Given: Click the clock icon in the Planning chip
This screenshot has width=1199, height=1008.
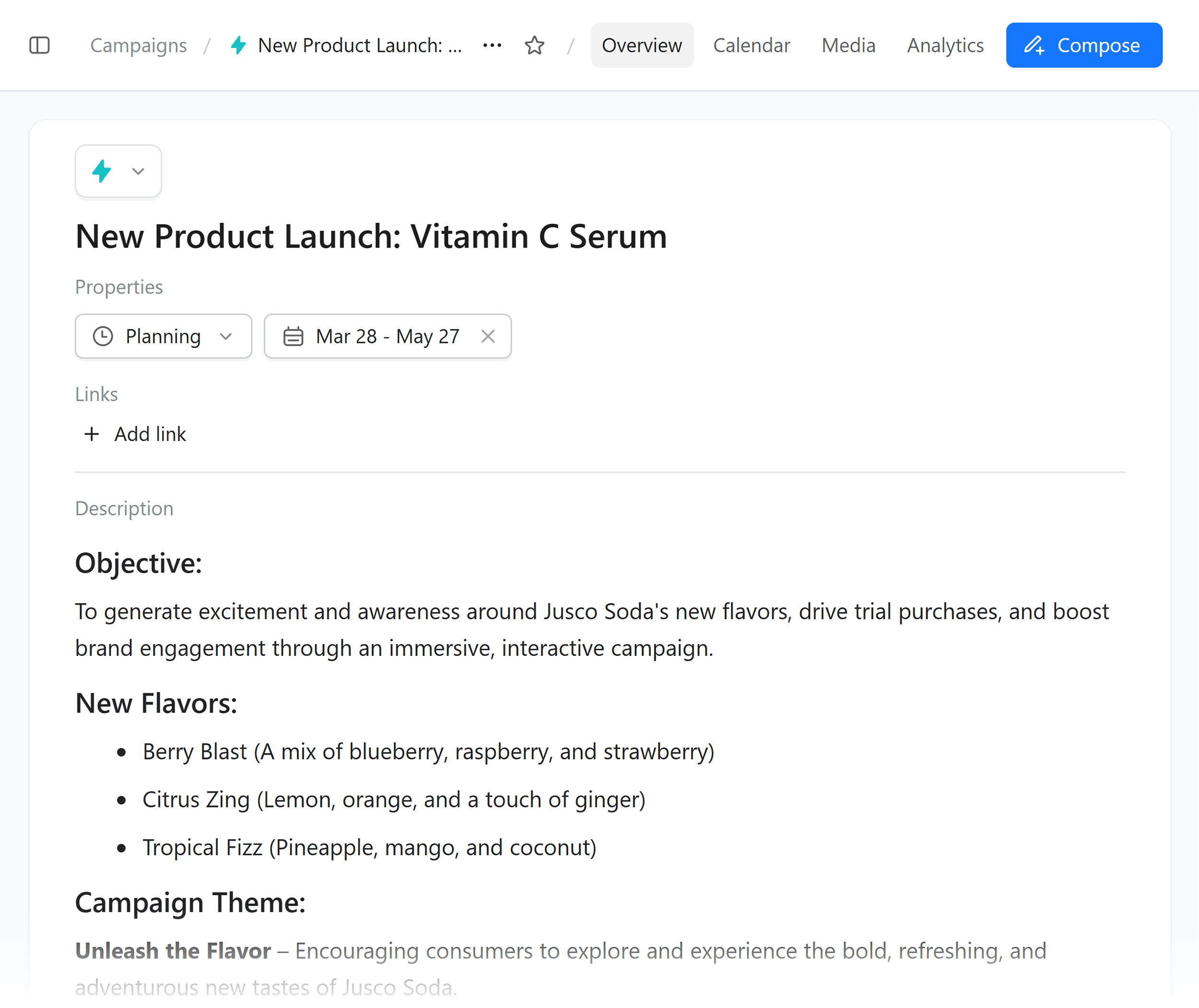Looking at the screenshot, I should (103, 337).
